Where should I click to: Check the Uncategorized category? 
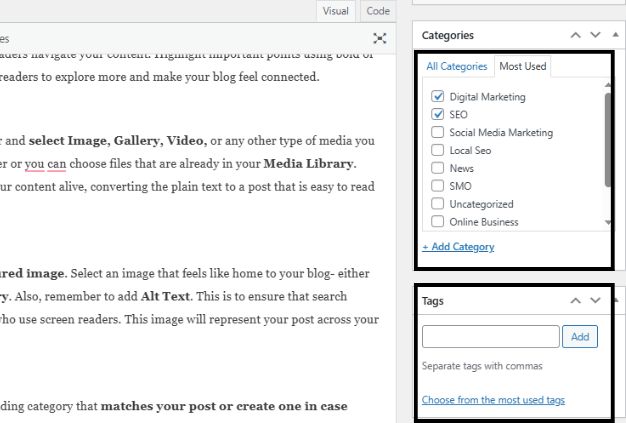[x=438, y=204]
